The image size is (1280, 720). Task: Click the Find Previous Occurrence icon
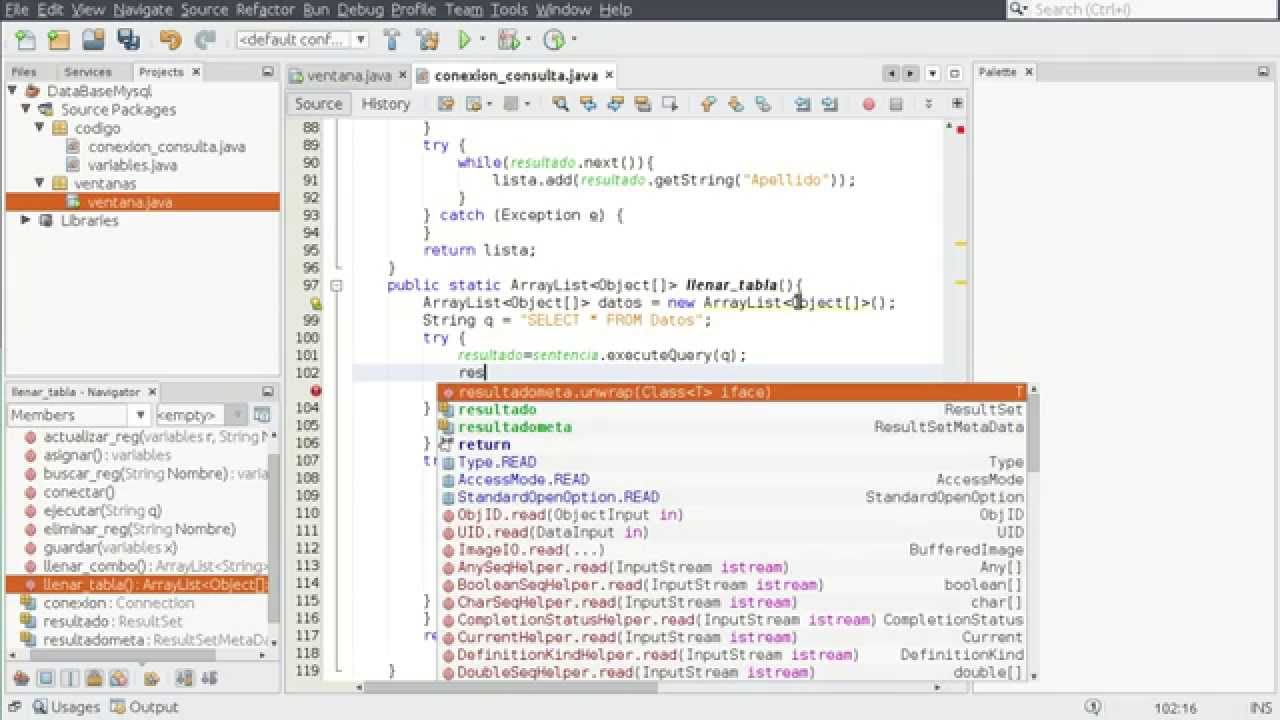coord(588,104)
